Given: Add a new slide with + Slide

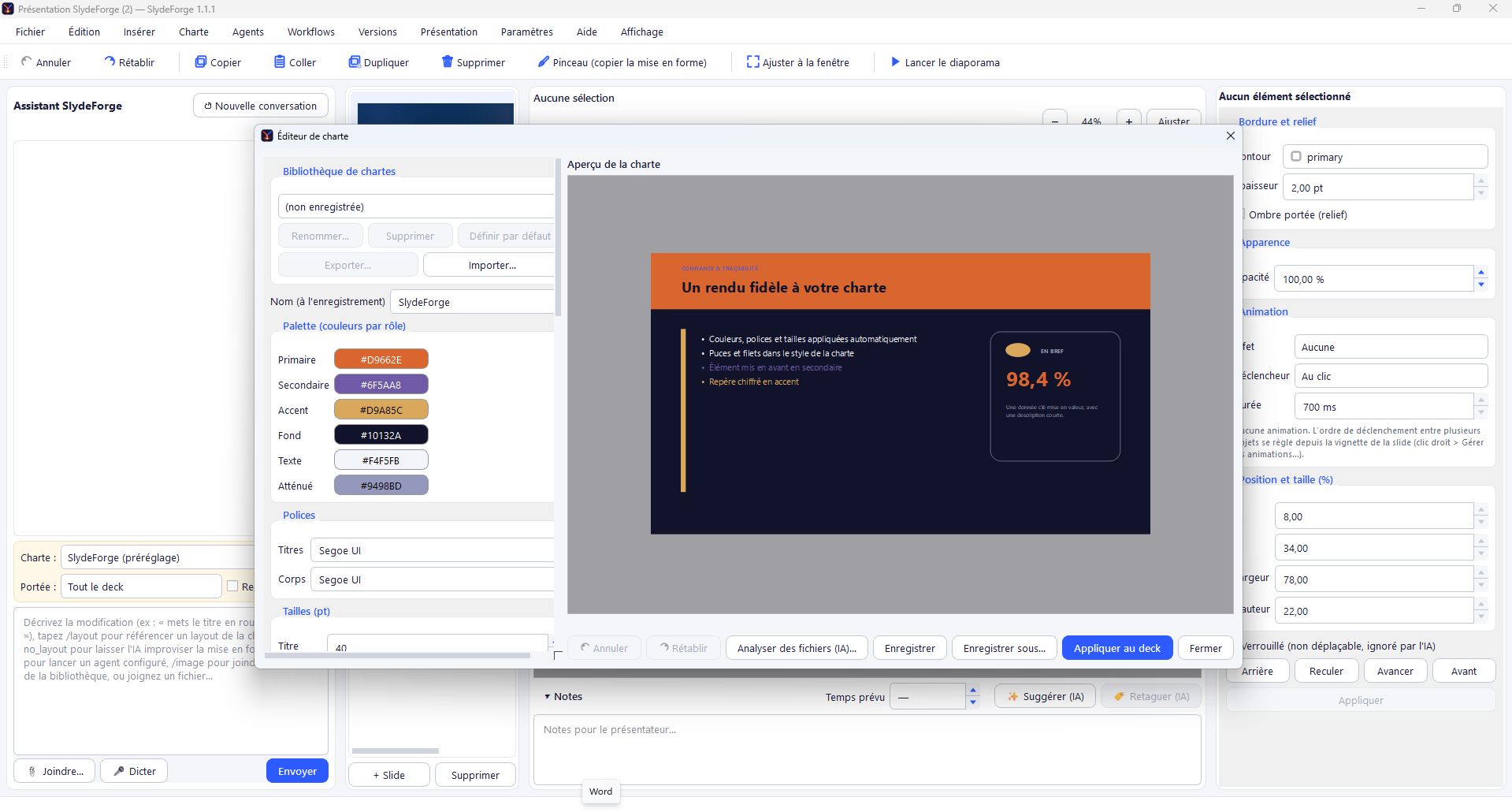Looking at the screenshot, I should click(x=389, y=775).
